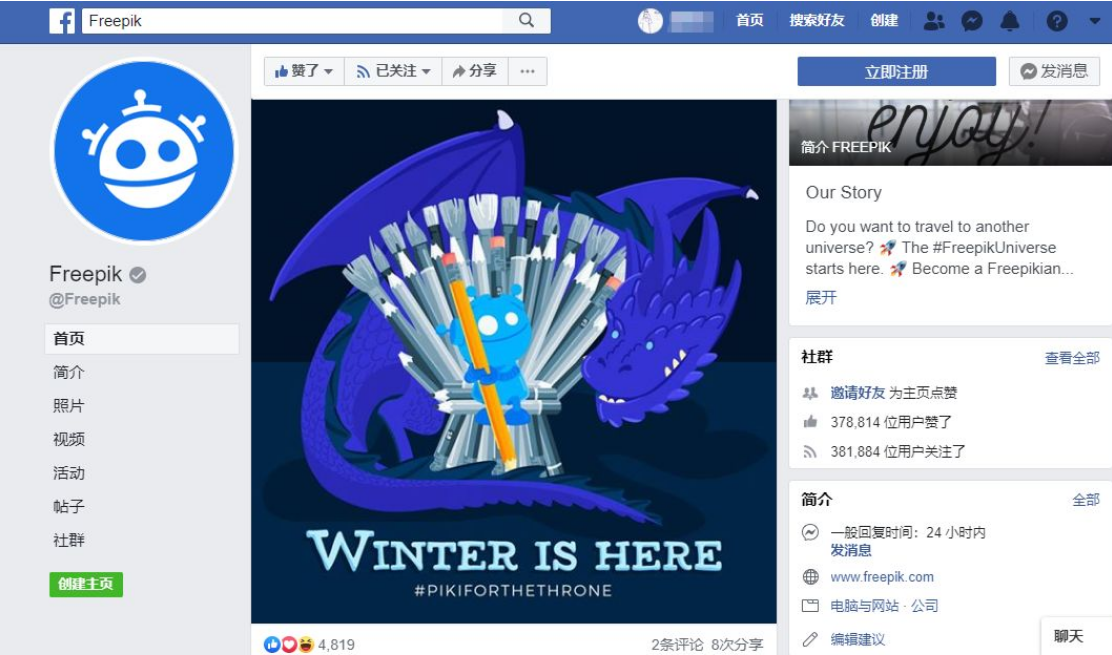Viewport: 1112px width, 655px height.
Task: Select 照片 in the left sidebar
Action: click(69, 405)
